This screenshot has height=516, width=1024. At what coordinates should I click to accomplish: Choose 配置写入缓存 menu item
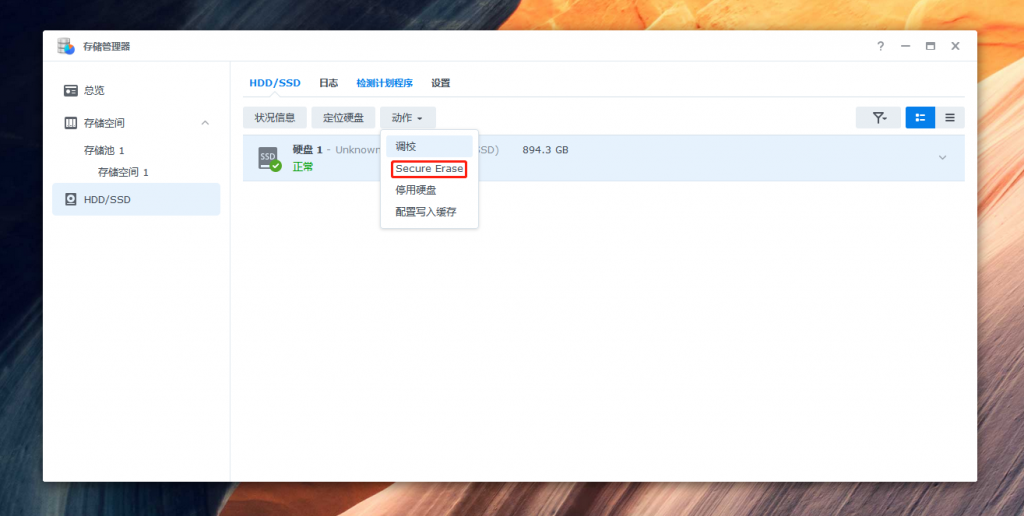click(x=426, y=212)
